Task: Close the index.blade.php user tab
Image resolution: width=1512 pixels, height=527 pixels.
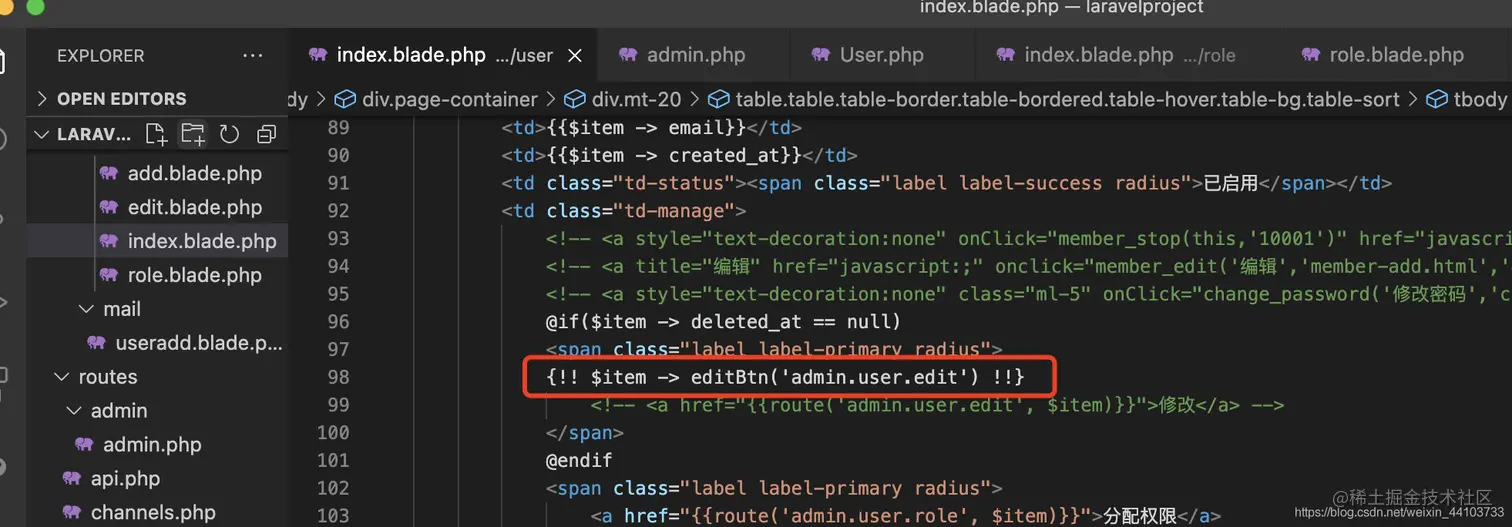Action: coord(575,56)
